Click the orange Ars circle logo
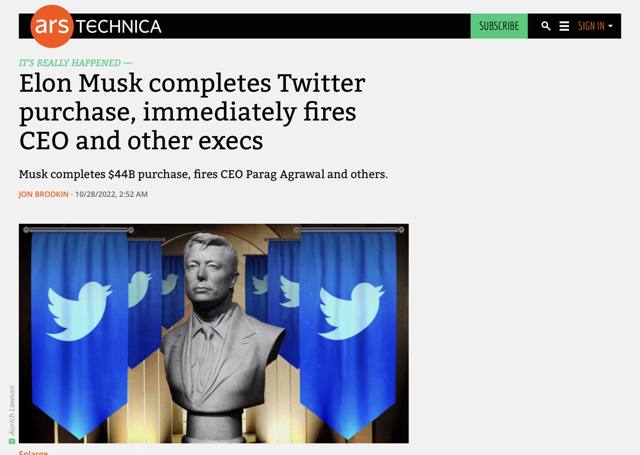The height and width of the screenshot is (455, 640). click(x=52, y=26)
